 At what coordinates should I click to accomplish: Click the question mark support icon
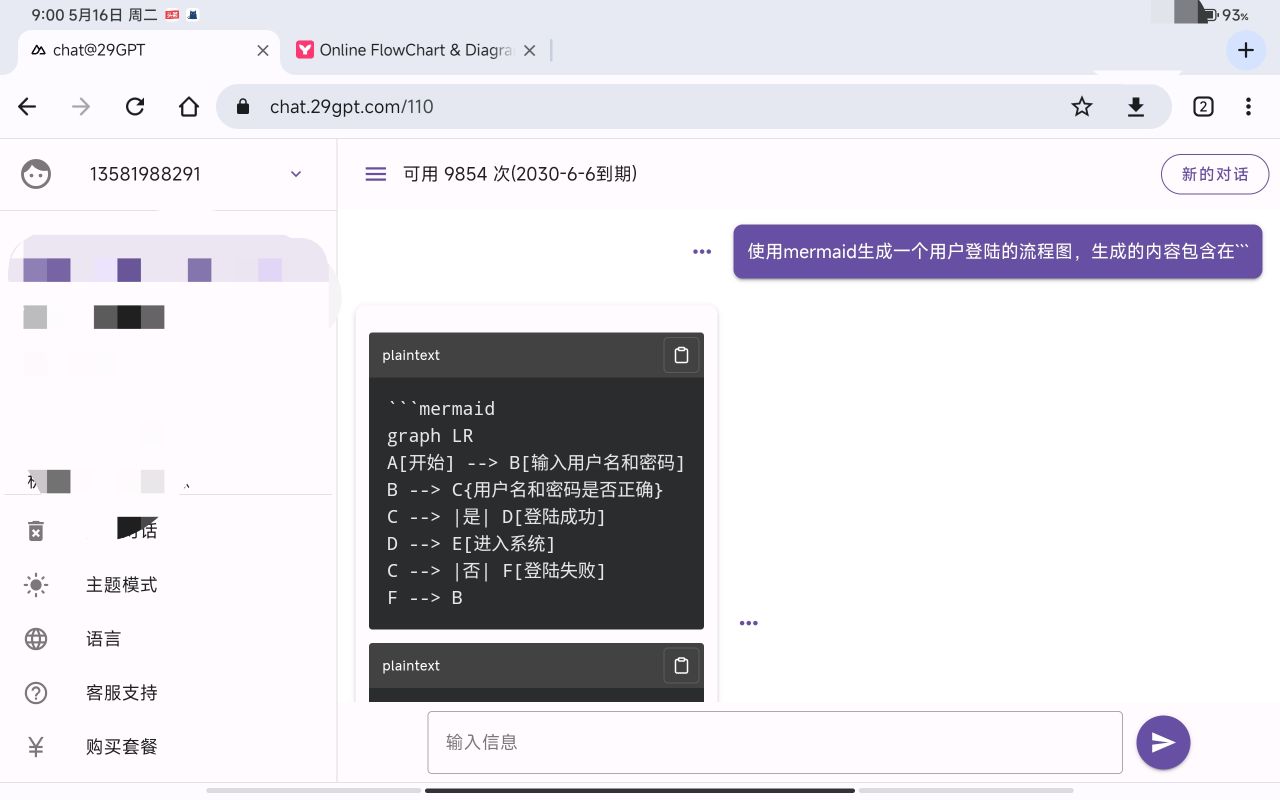[x=36, y=693]
